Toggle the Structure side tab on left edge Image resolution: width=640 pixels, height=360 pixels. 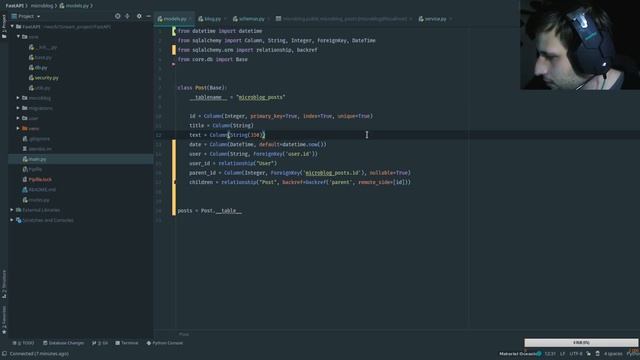click(x=4, y=284)
